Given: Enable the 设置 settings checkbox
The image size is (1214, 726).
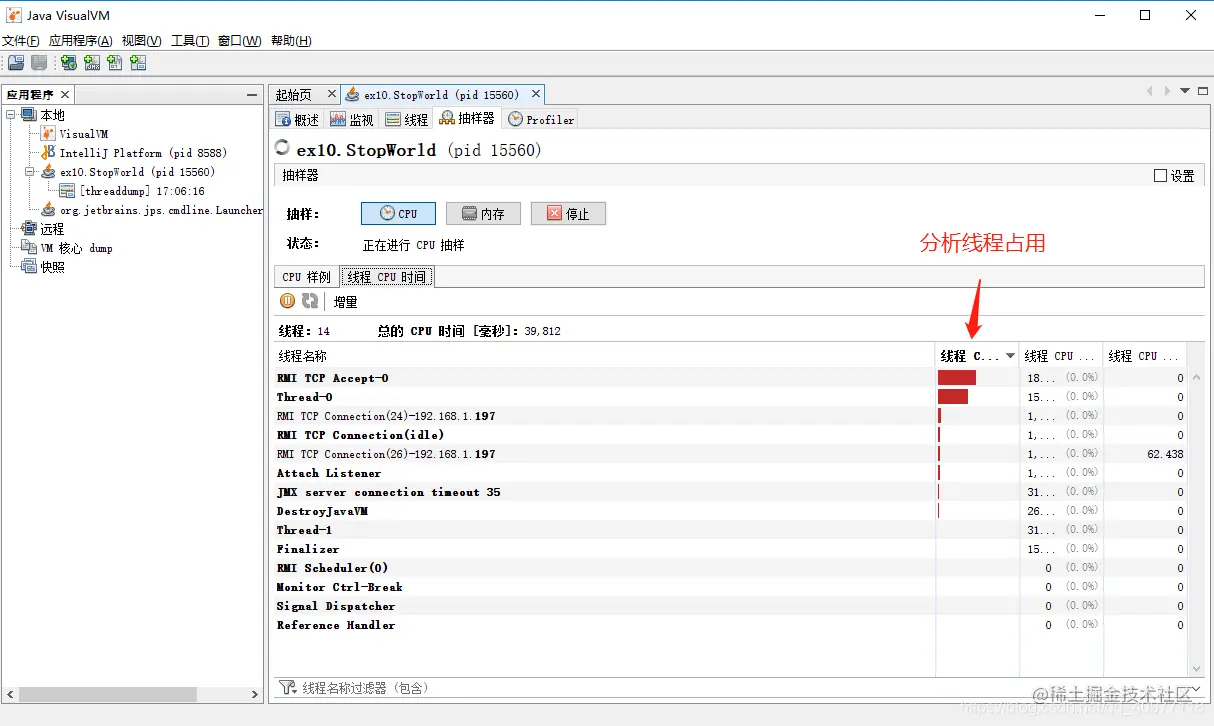Looking at the screenshot, I should point(1160,176).
